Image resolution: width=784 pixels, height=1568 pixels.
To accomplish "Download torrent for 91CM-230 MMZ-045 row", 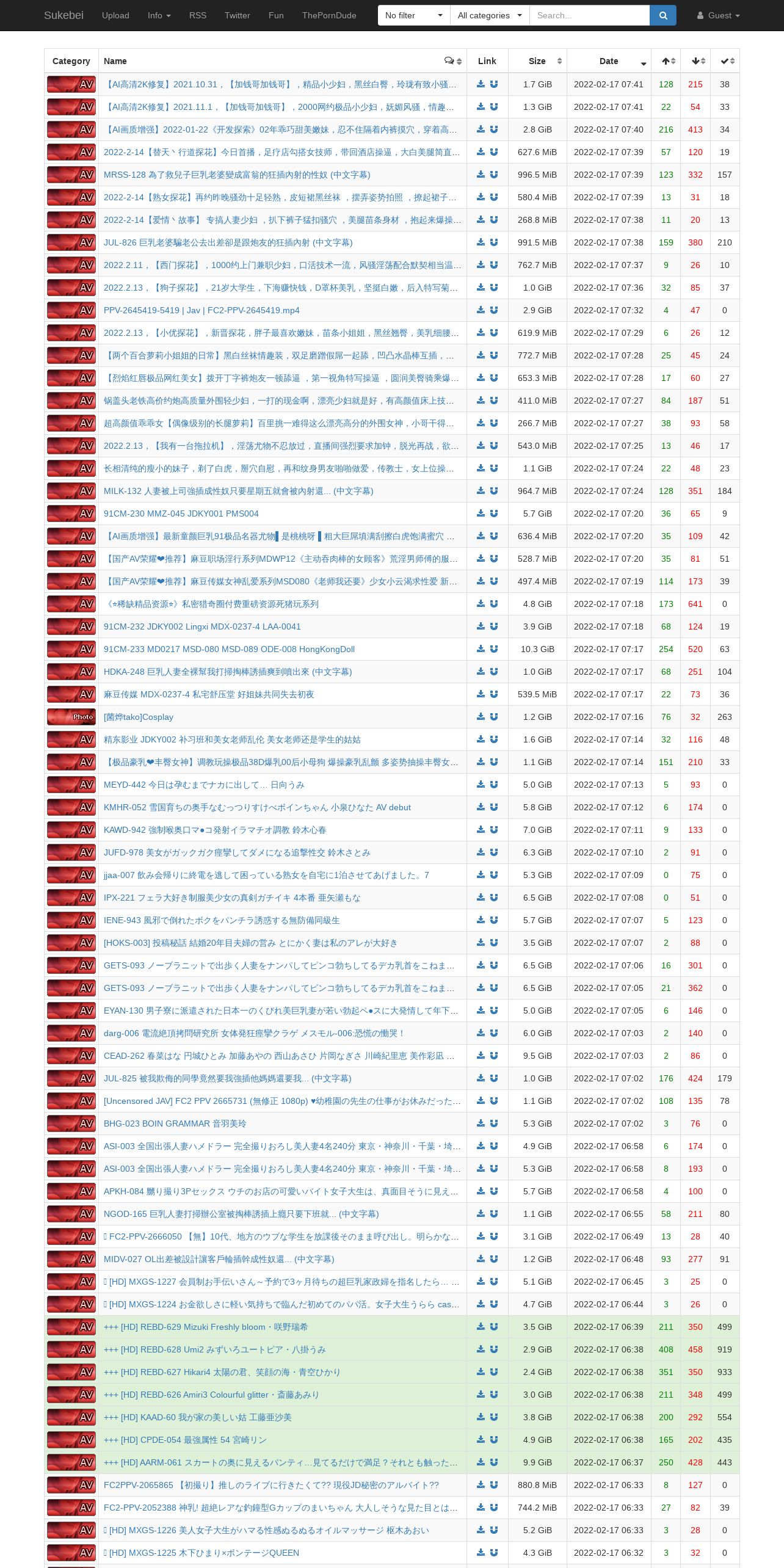I will [x=481, y=514].
